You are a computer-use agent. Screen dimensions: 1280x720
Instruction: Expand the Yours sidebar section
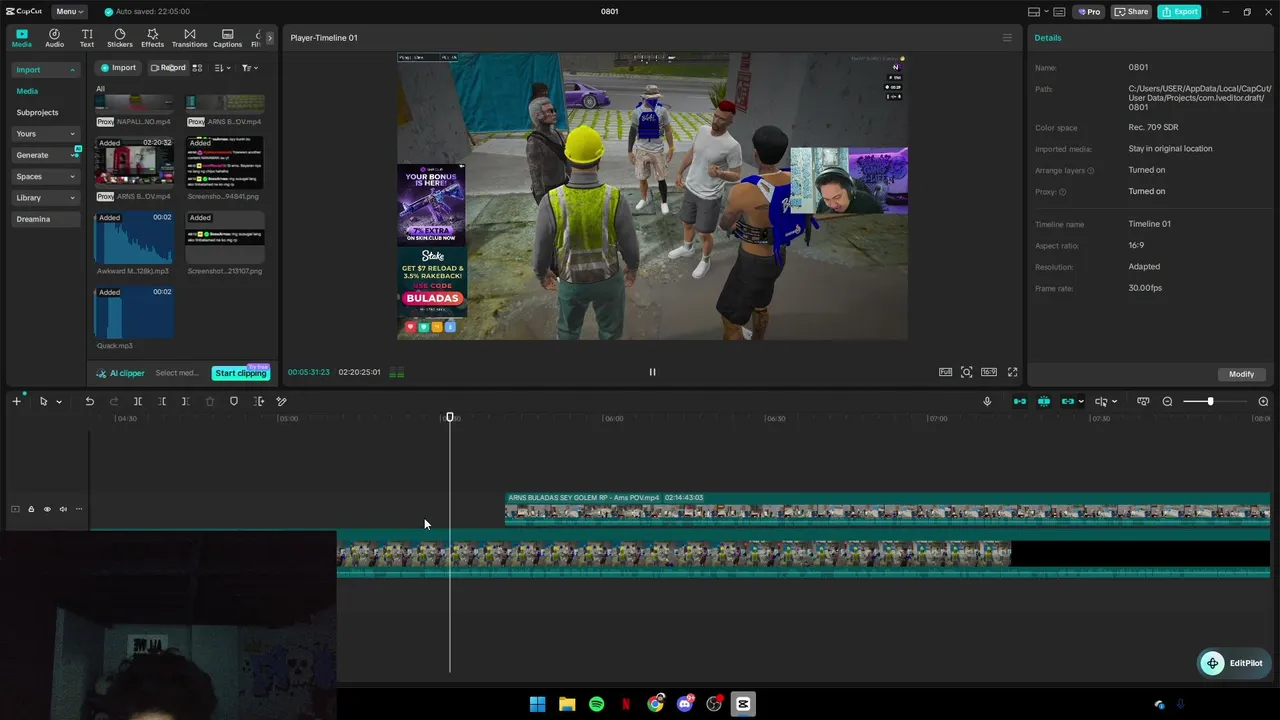[45, 134]
